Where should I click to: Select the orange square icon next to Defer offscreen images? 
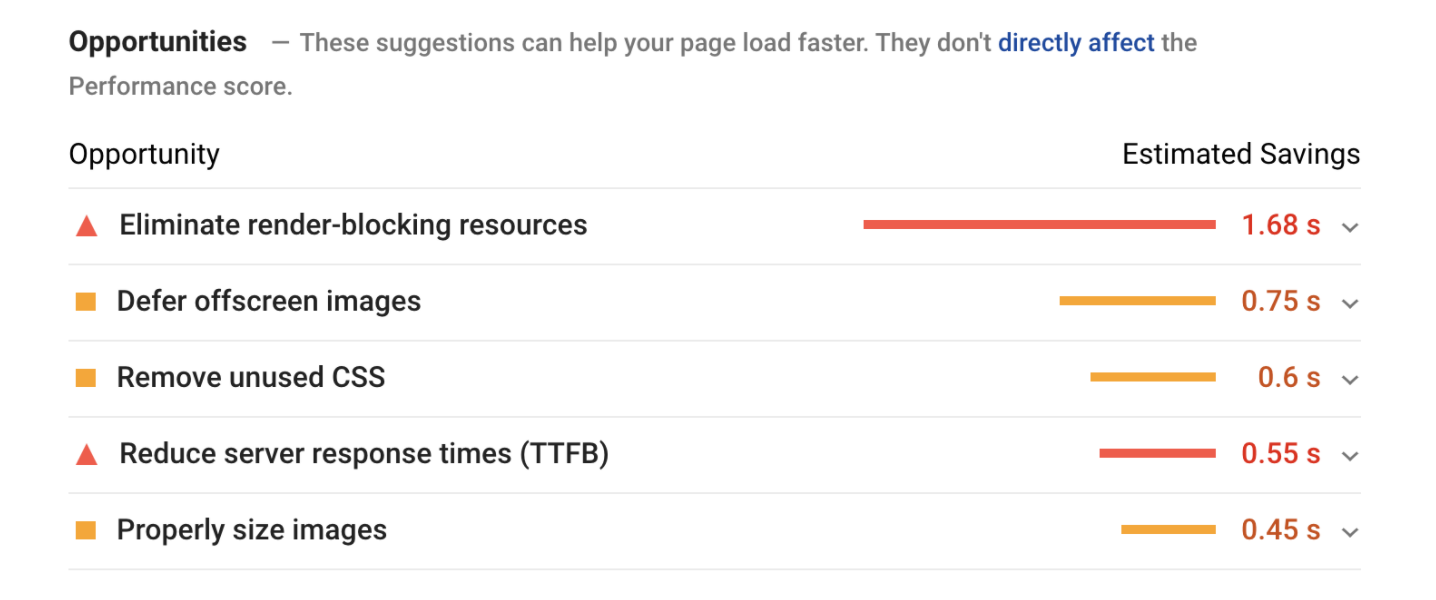pyautogui.click(x=86, y=301)
